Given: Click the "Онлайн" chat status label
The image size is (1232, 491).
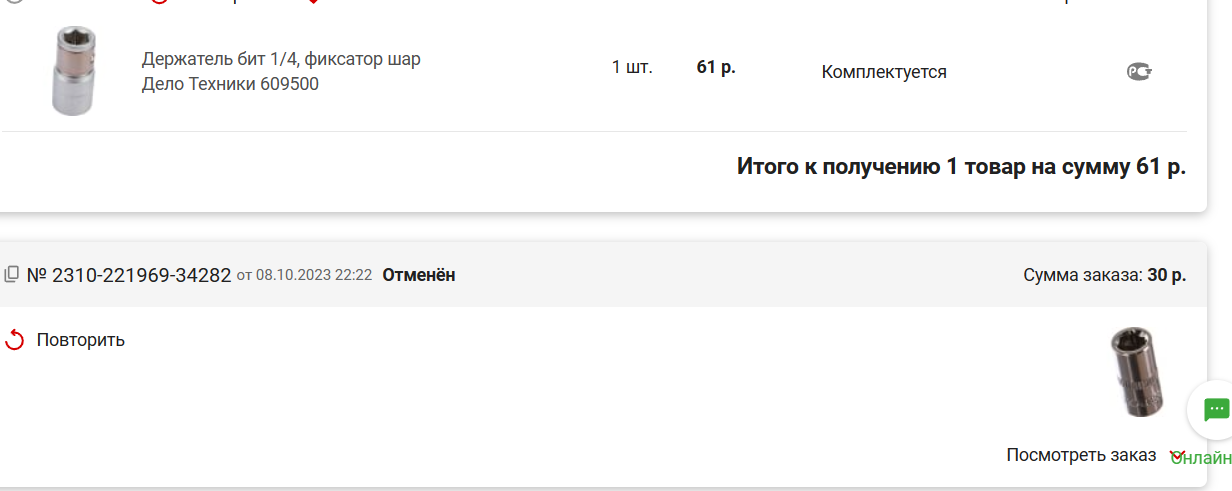Looking at the screenshot, I should click(1201, 458).
